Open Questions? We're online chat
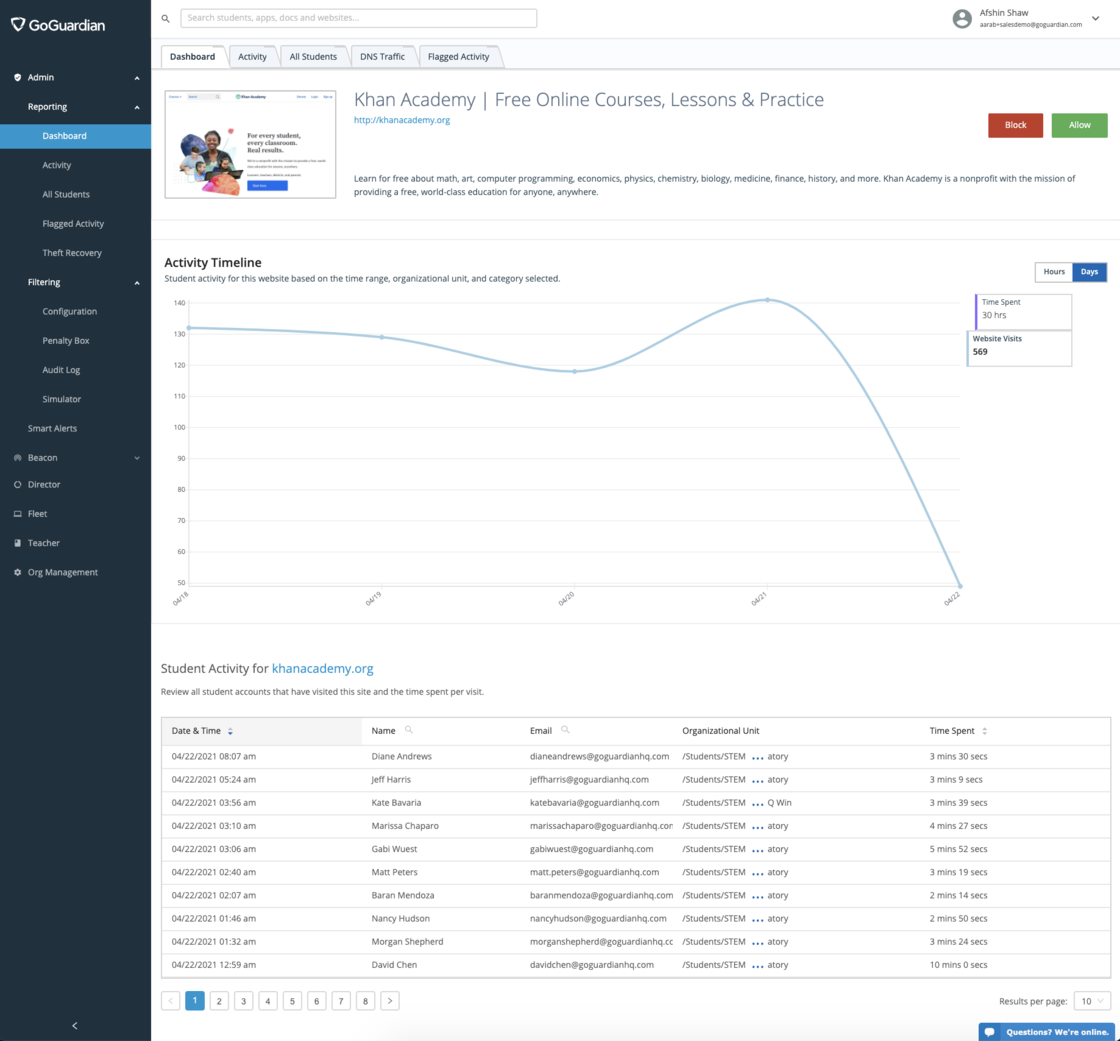Screen dimensions: 1120x1041 (1046, 1032)
